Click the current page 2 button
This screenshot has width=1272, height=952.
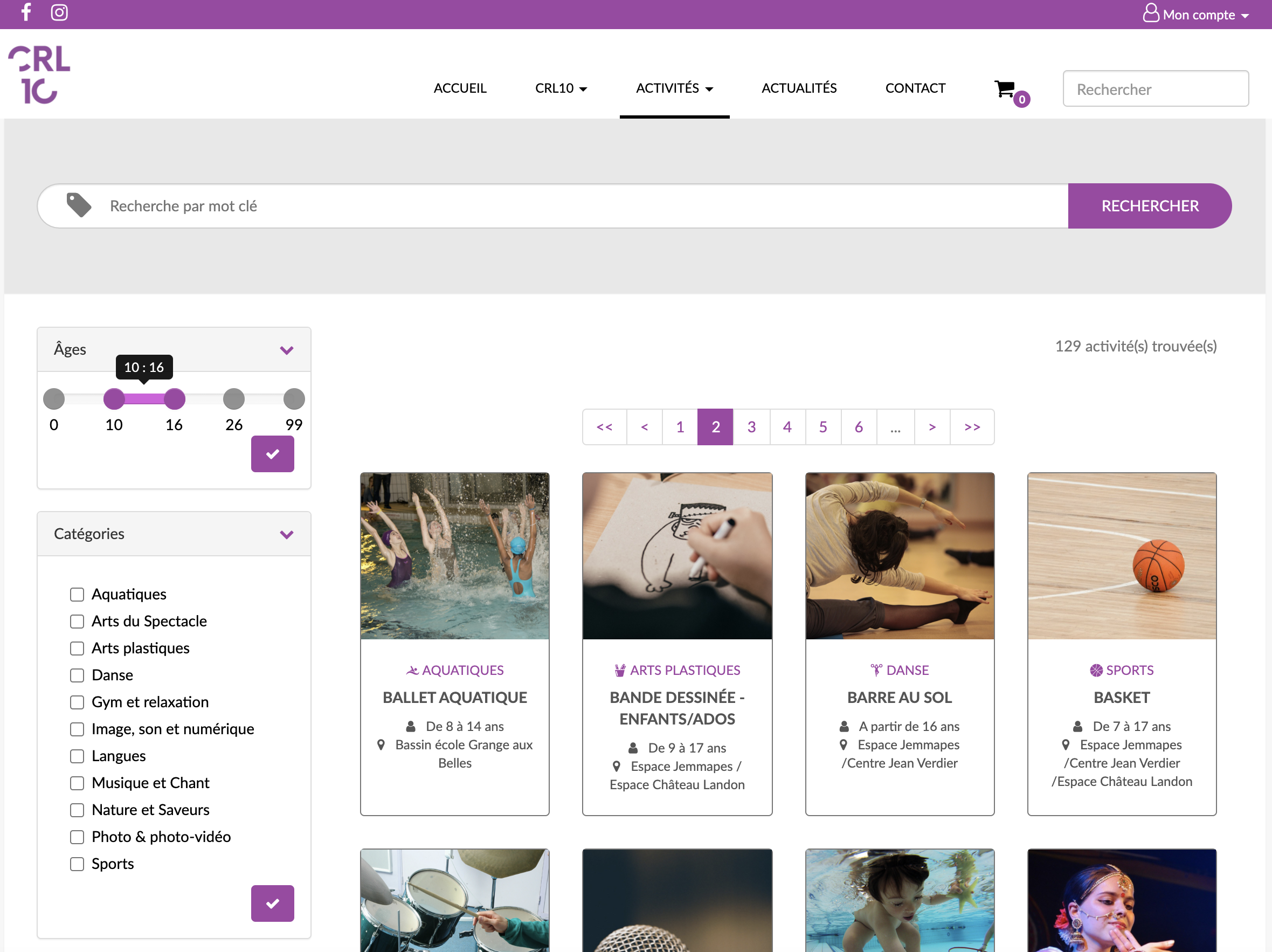coord(715,427)
